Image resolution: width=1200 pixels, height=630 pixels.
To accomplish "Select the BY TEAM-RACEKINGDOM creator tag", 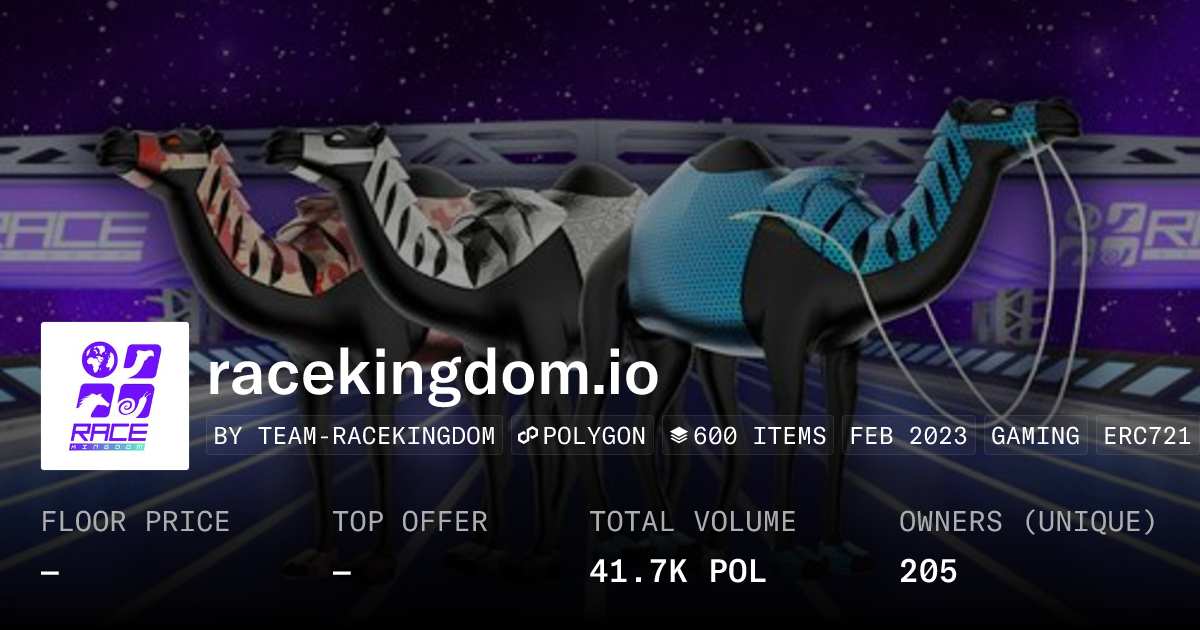I will point(354,436).
